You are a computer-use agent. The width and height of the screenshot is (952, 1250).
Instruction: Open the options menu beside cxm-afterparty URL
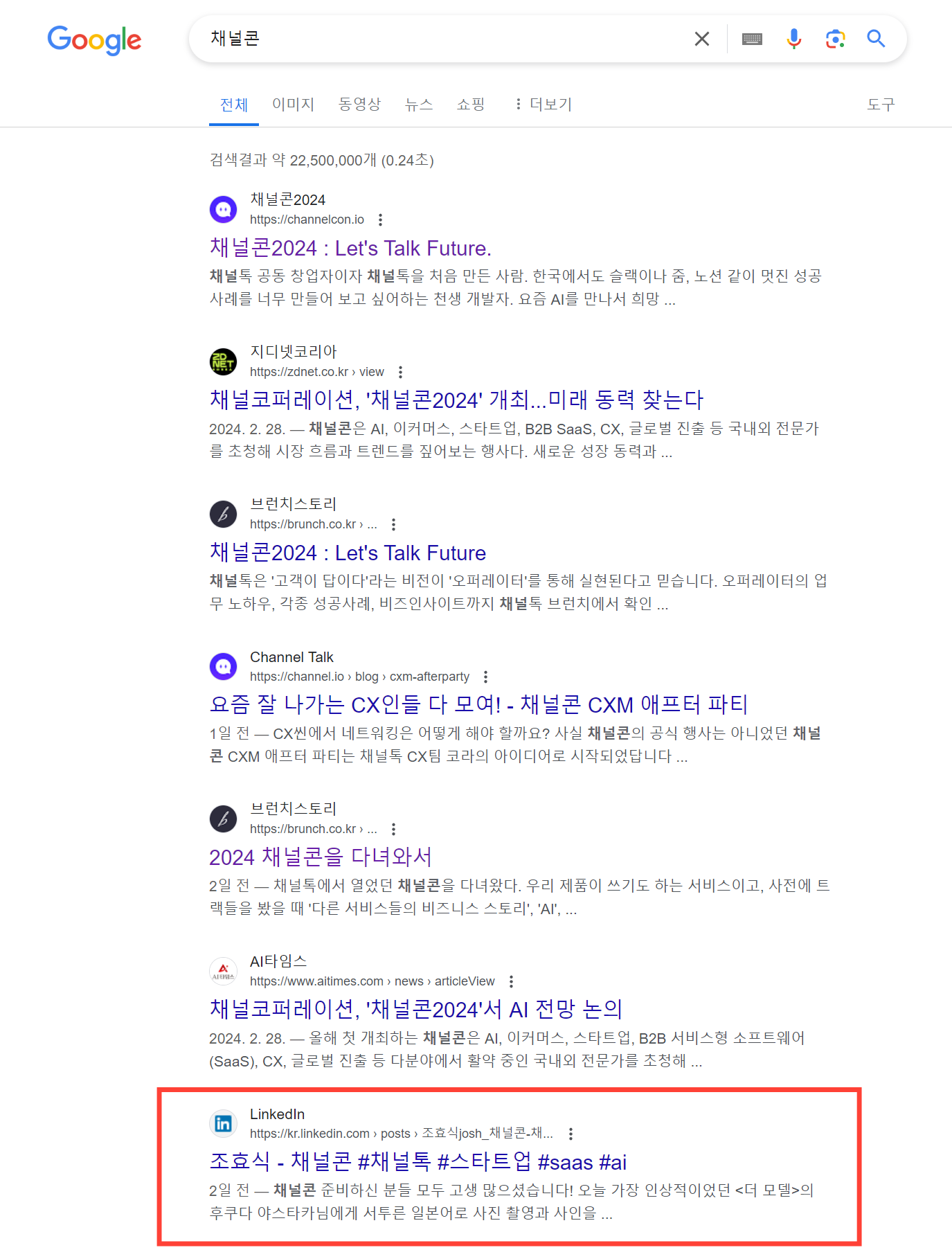click(485, 677)
